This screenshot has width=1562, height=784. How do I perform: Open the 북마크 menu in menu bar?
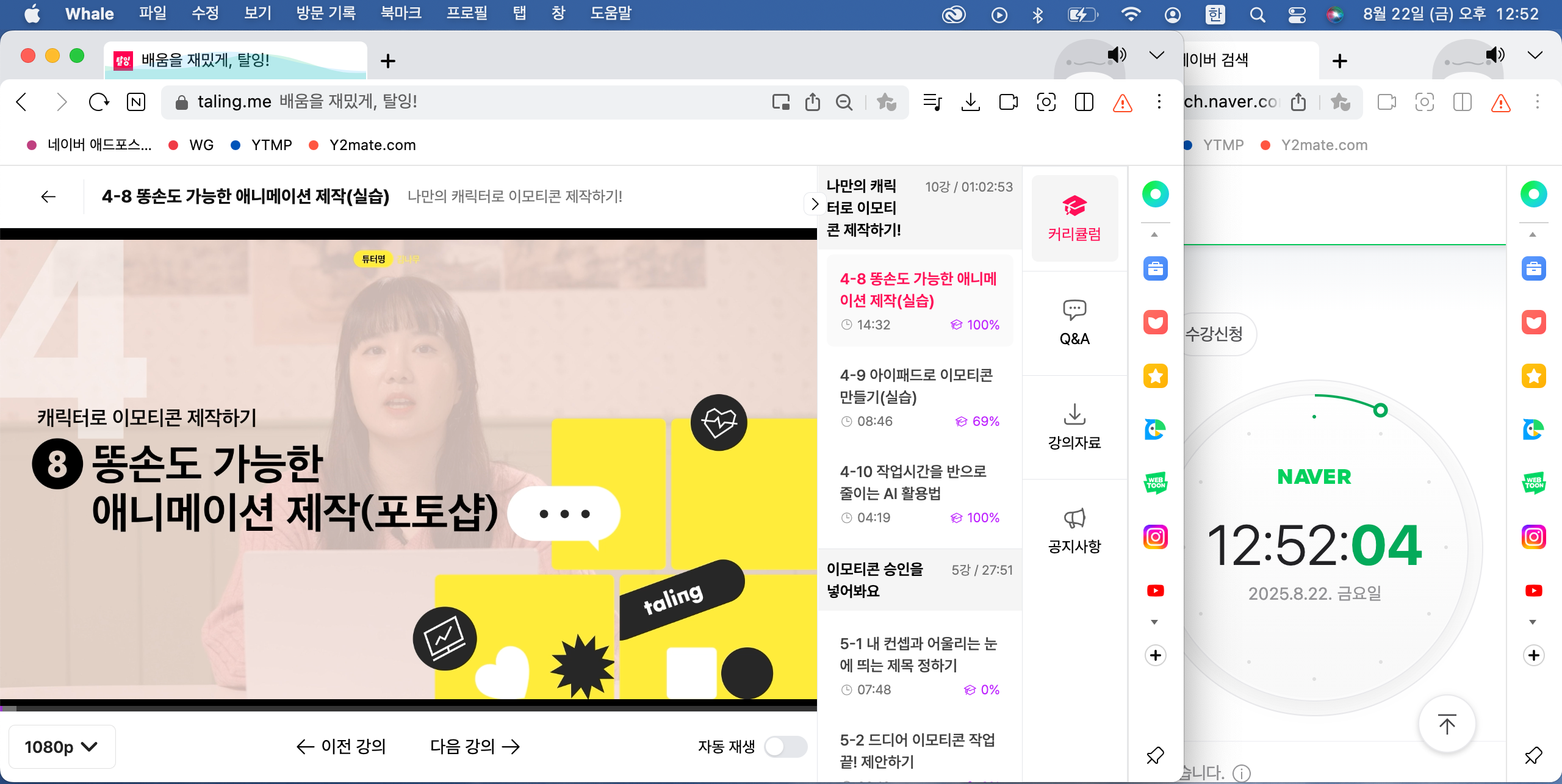tap(401, 13)
